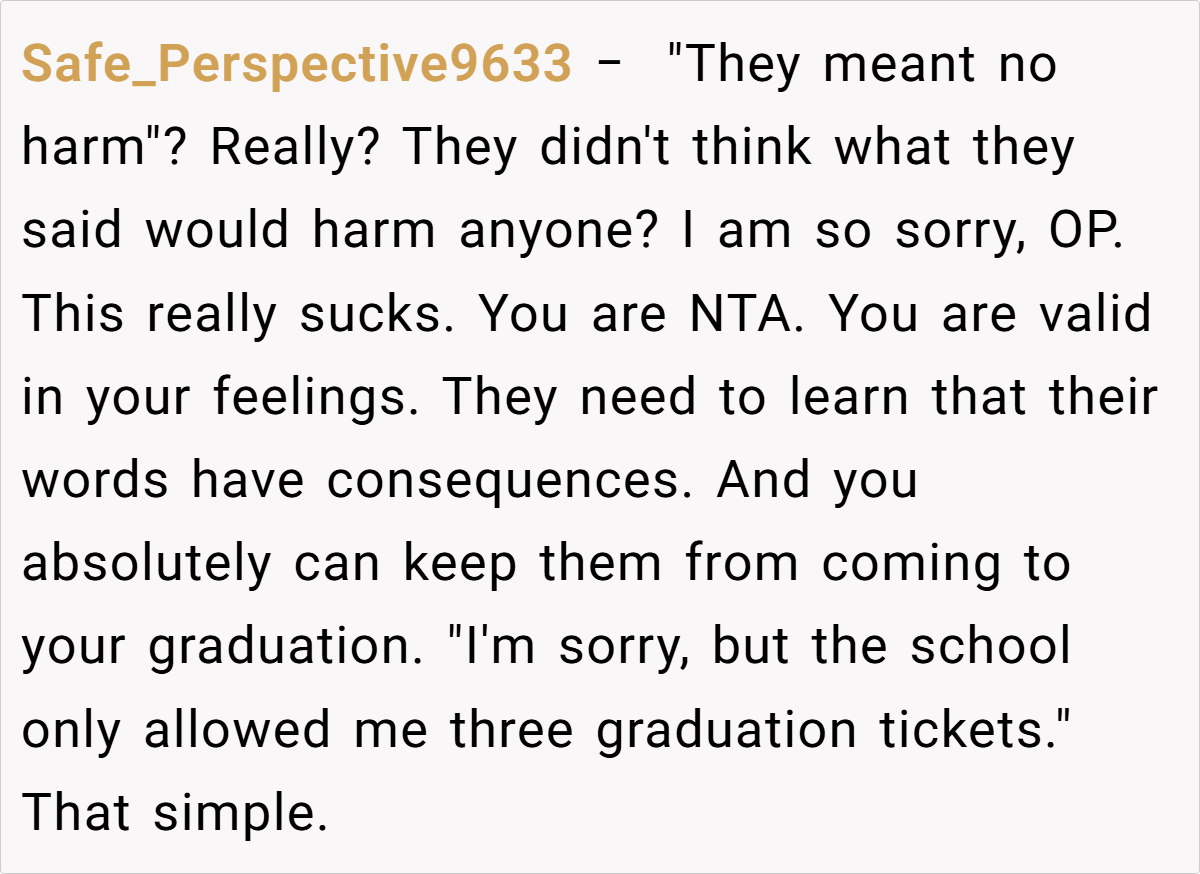Click the dash separator after the username
The width and height of the screenshot is (1200, 874).
point(611,66)
